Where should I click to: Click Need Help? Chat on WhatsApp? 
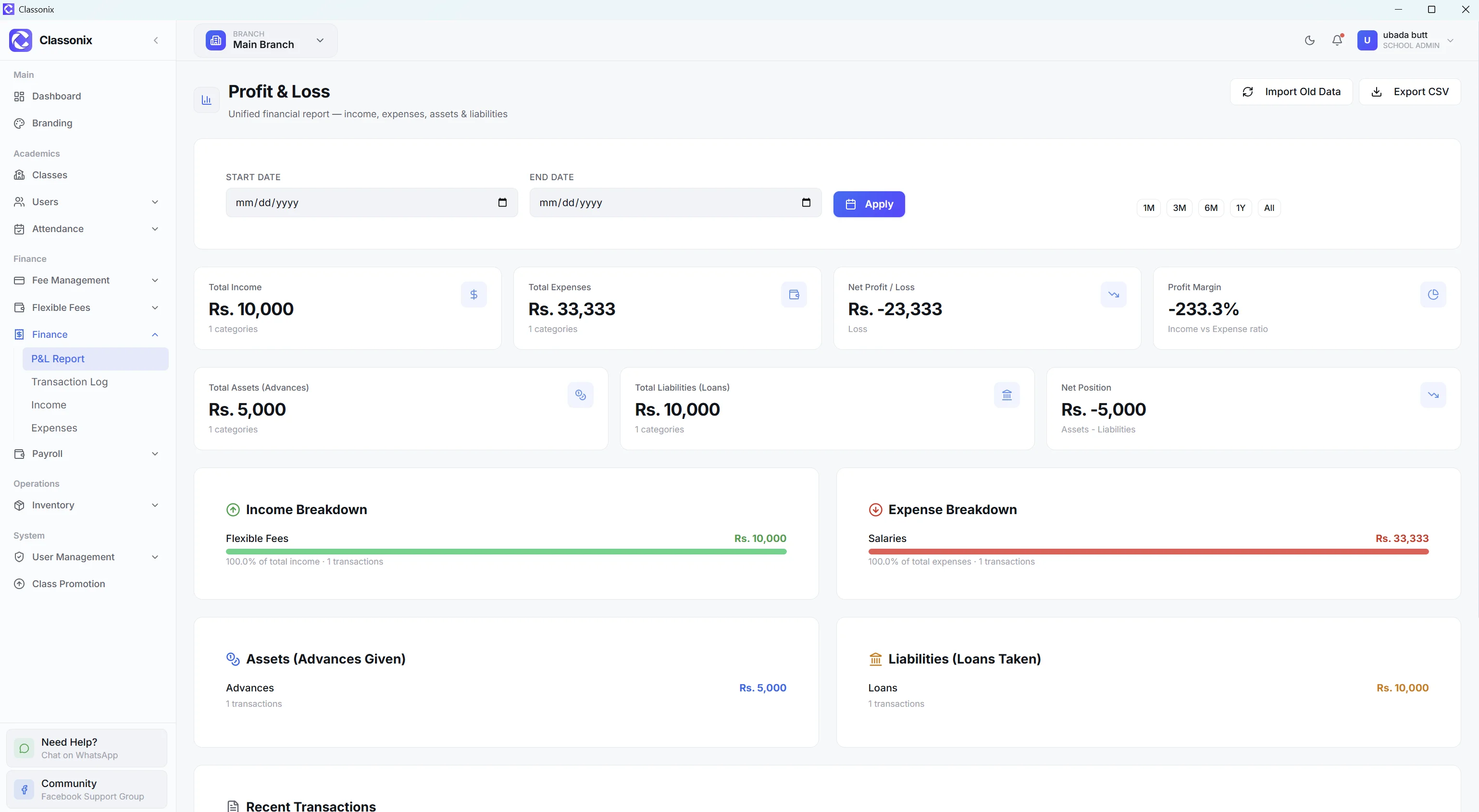click(87, 748)
